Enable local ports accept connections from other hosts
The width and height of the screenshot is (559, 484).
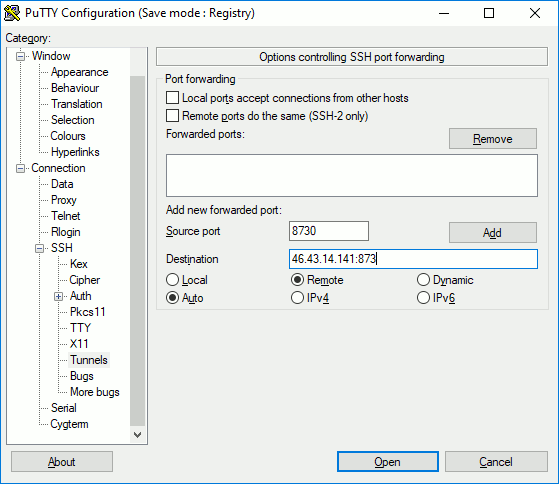pyautogui.click(x=172, y=98)
